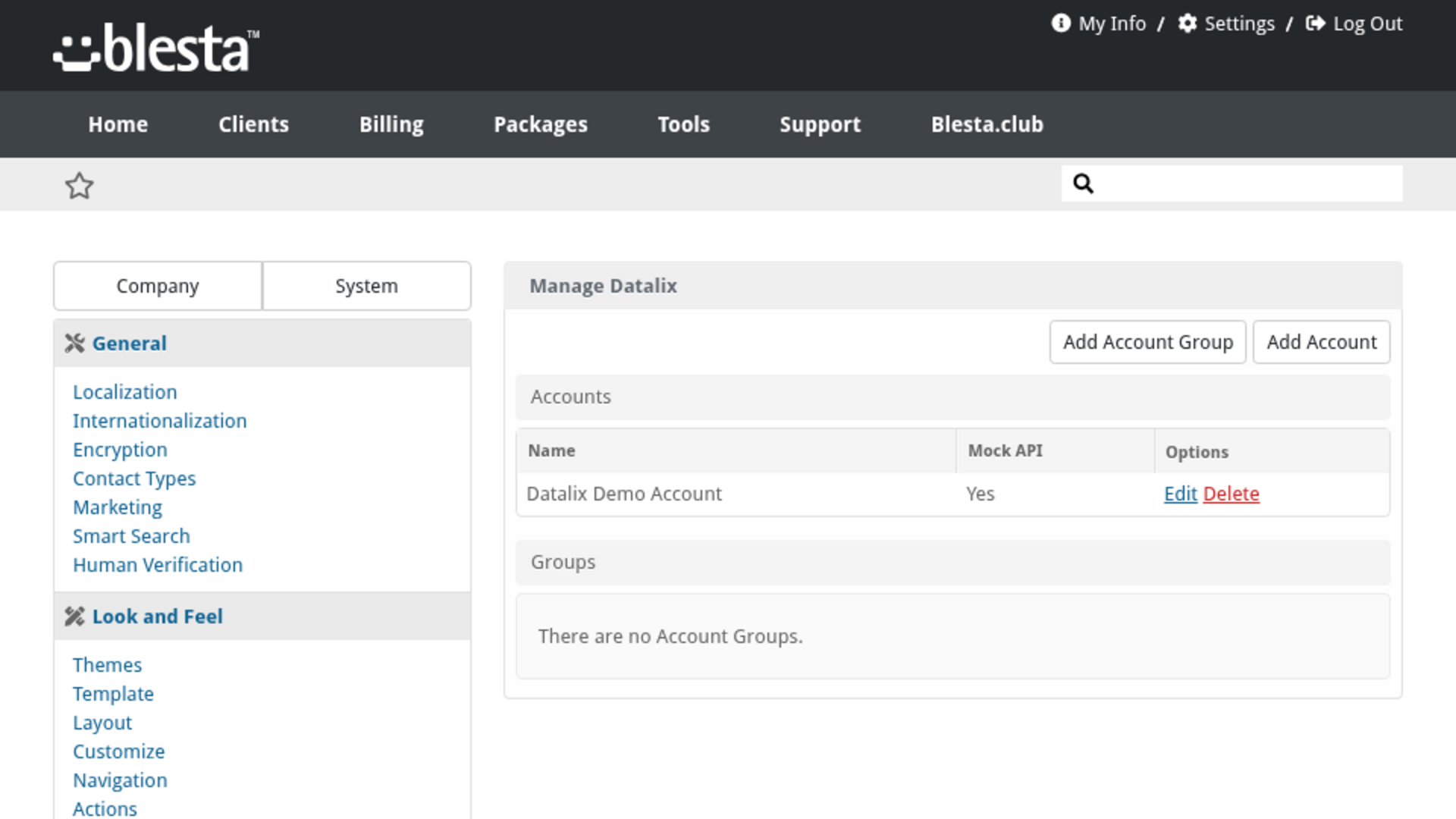This screenshot has width=1456, height=819.
Task: Click the Log Out link
Action: click(1367, 24)
